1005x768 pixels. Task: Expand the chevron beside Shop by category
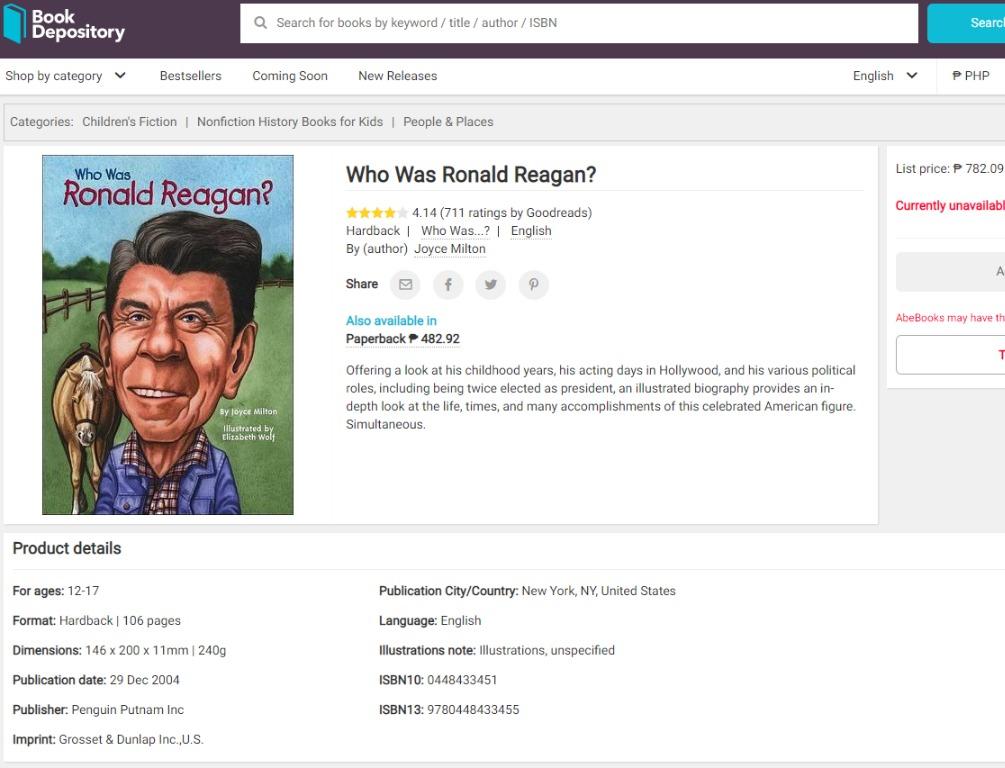[120, 75]
